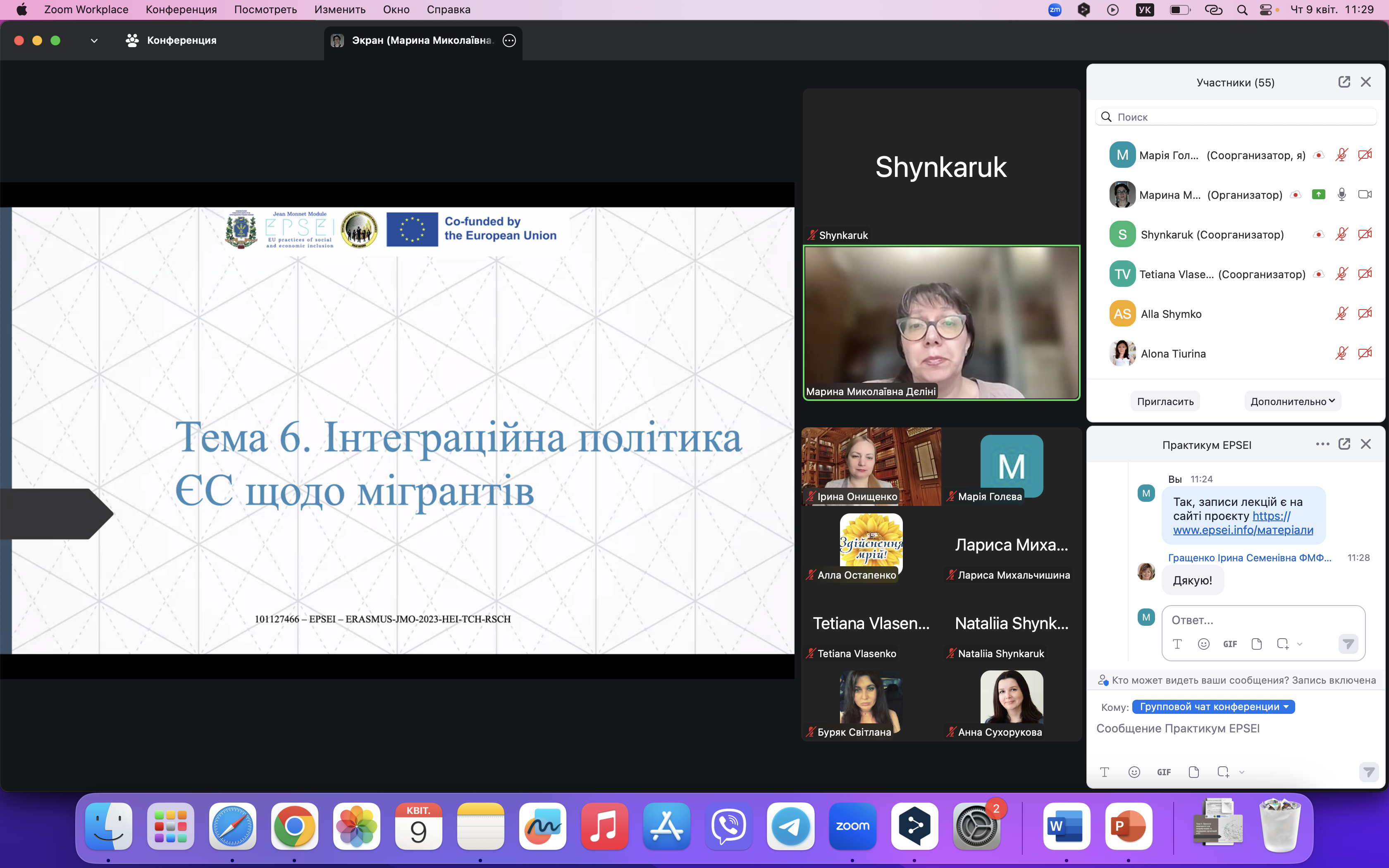The height and width of the screenshot is (868, 1389).
Task: Click text formatting icon in reply box
Action: tap(1177, 644)
